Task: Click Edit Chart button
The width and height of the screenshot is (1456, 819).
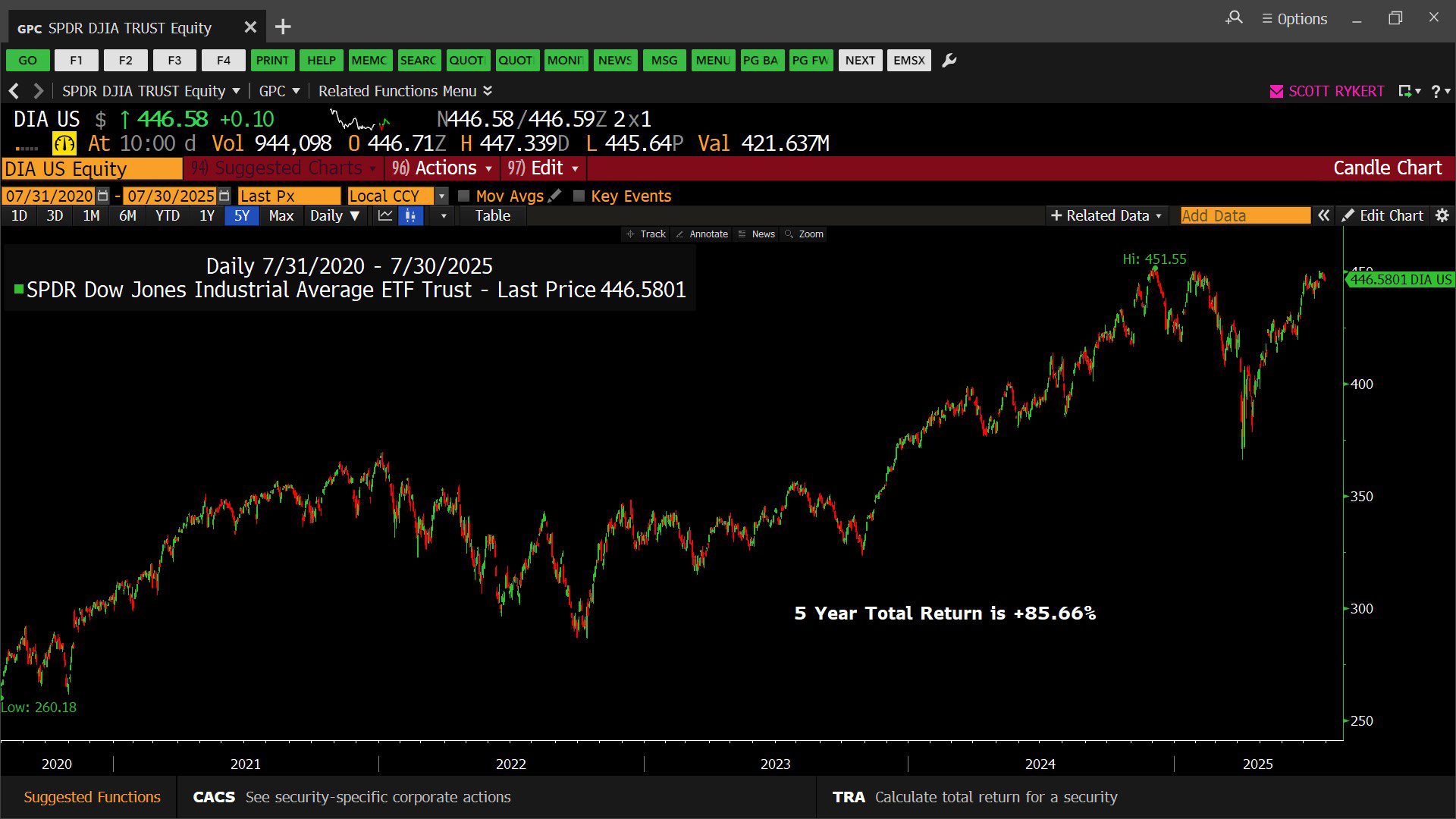Action: pos(1382,216)
